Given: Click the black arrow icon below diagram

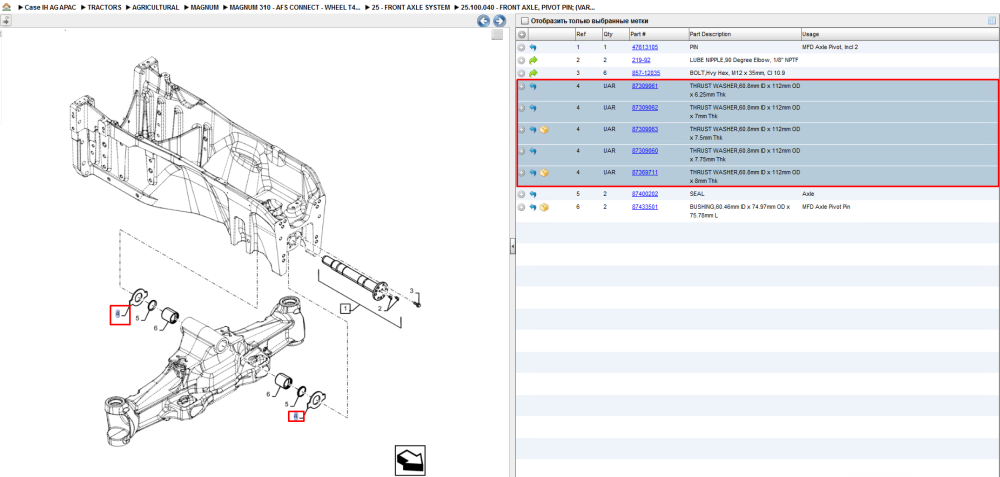Looking at the screenshot, I should coord(410,460).
